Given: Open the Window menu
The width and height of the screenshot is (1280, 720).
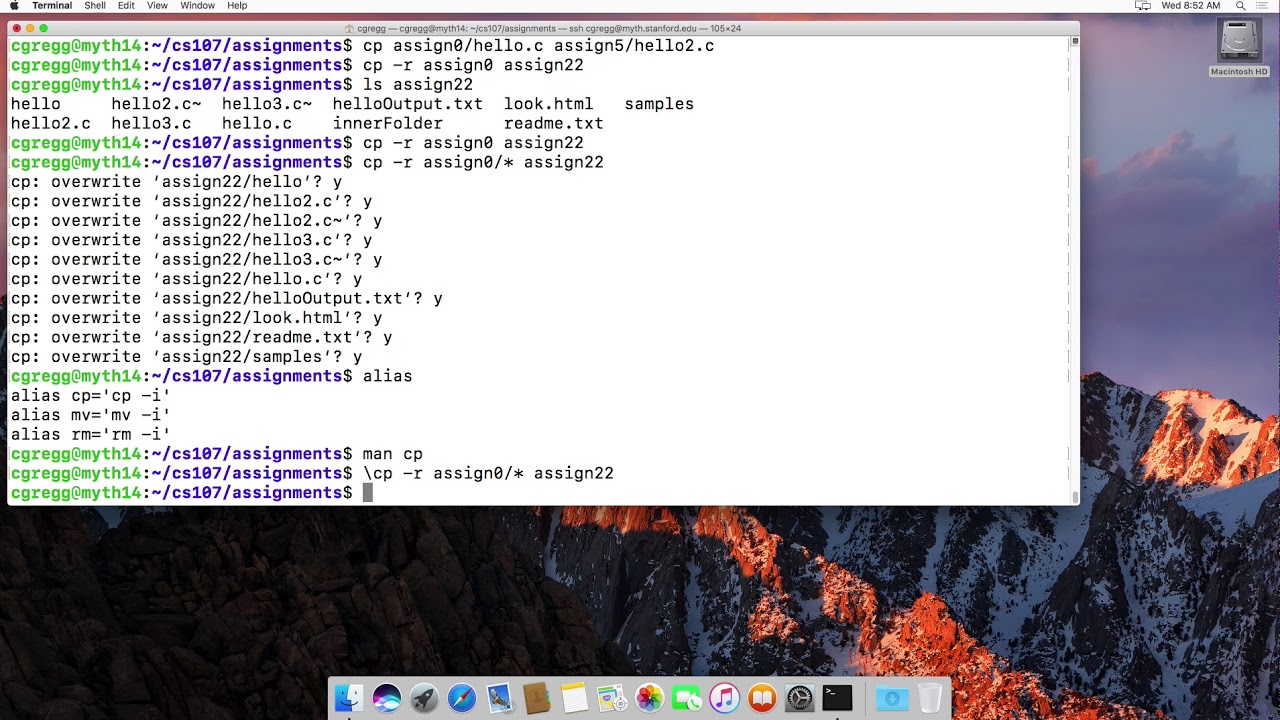Looking at the screenshot, I should tap(198, 6).
